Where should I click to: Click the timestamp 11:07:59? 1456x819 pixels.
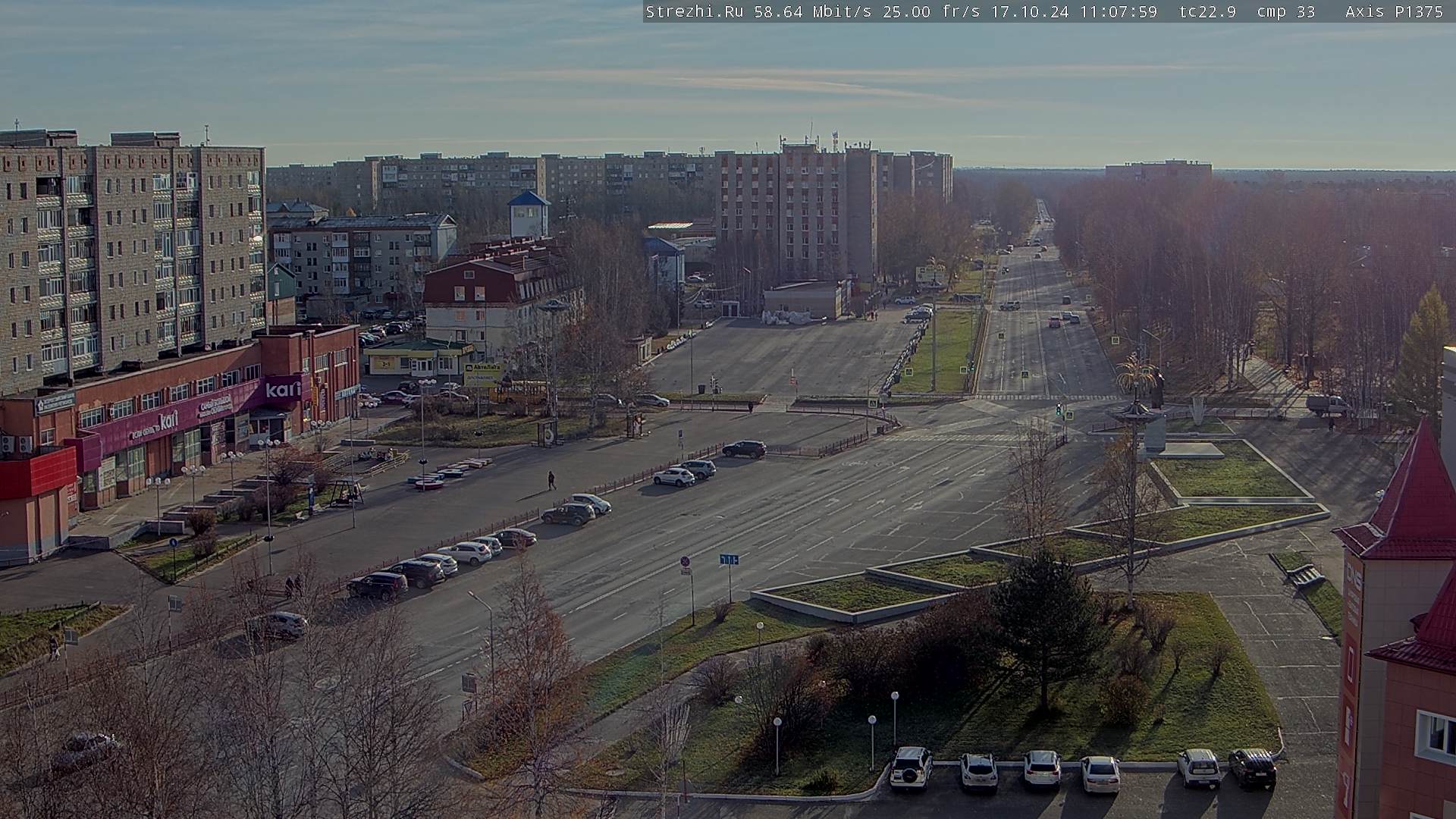click(1118, 11)
